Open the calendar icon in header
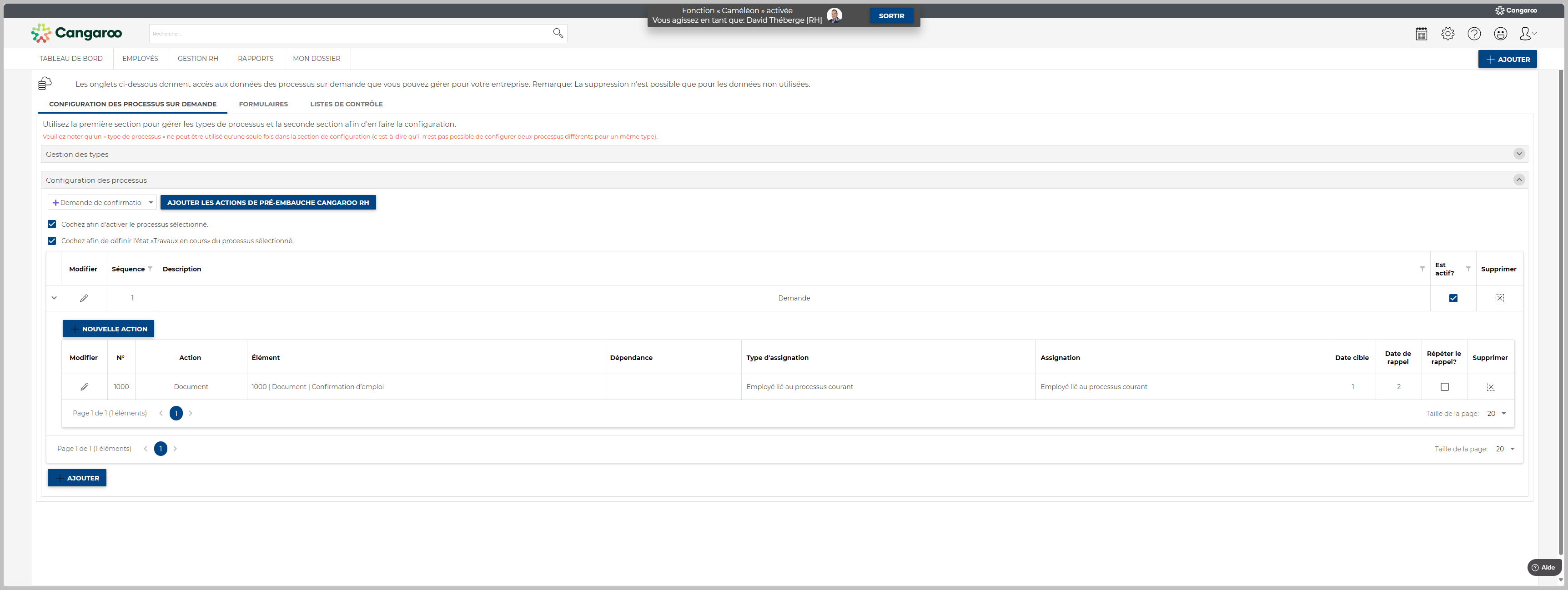Image resolution: width=1568 pixels, height=590 pixels. [x=1421, y=34]
